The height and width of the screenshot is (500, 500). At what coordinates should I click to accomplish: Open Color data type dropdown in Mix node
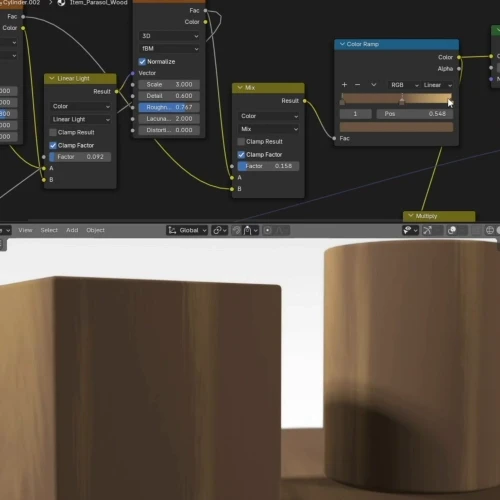coord(269,116)
